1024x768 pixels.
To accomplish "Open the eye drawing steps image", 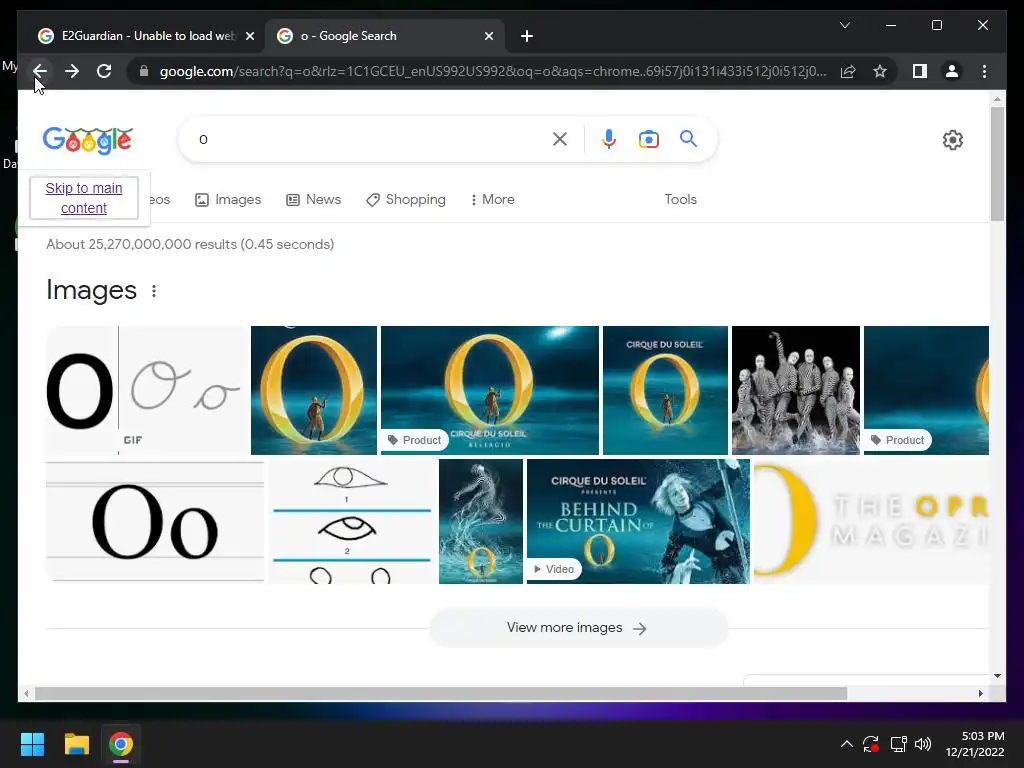I will (351, 521).
